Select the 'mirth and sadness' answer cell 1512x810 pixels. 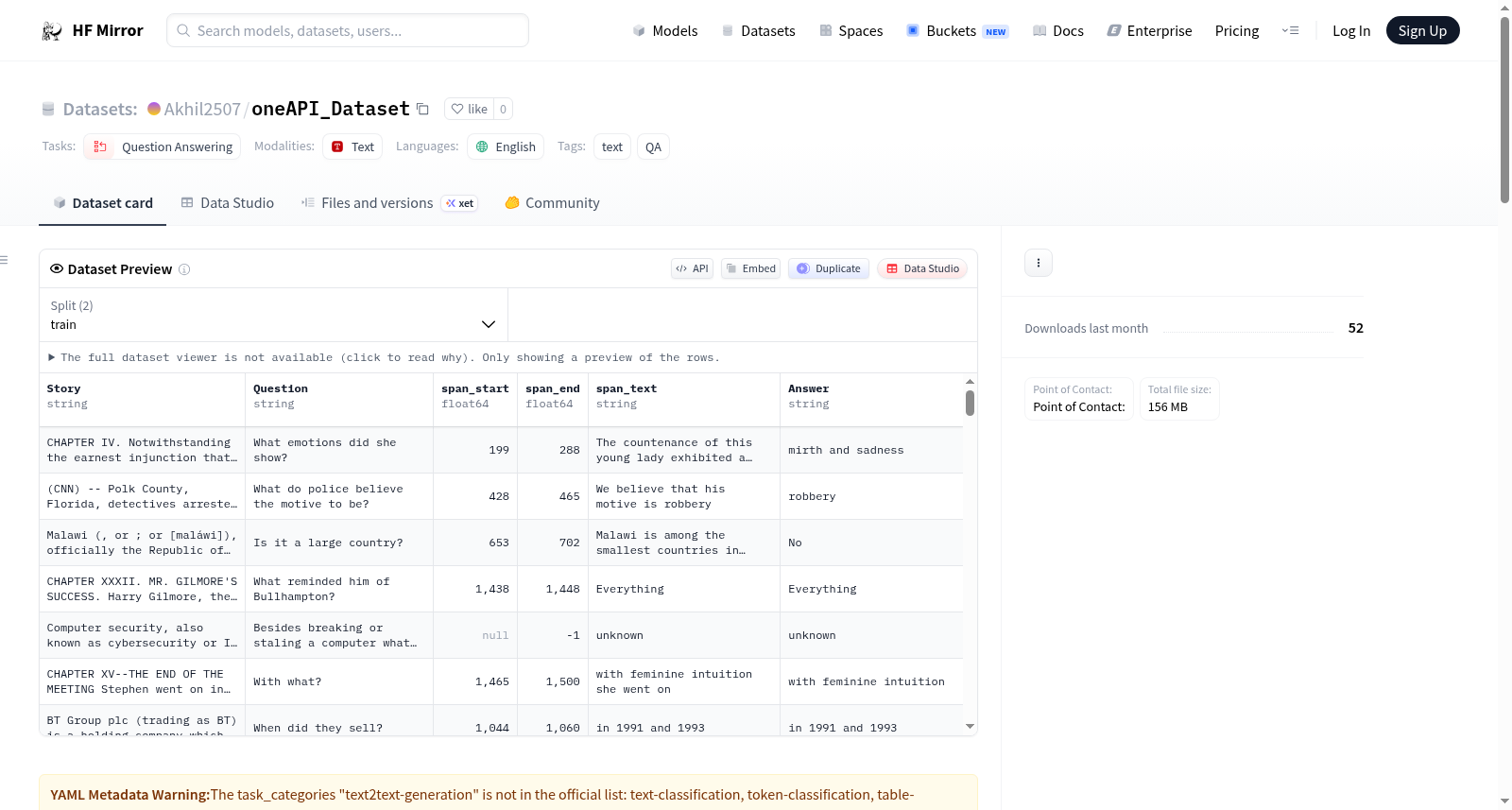pos(871,451)
